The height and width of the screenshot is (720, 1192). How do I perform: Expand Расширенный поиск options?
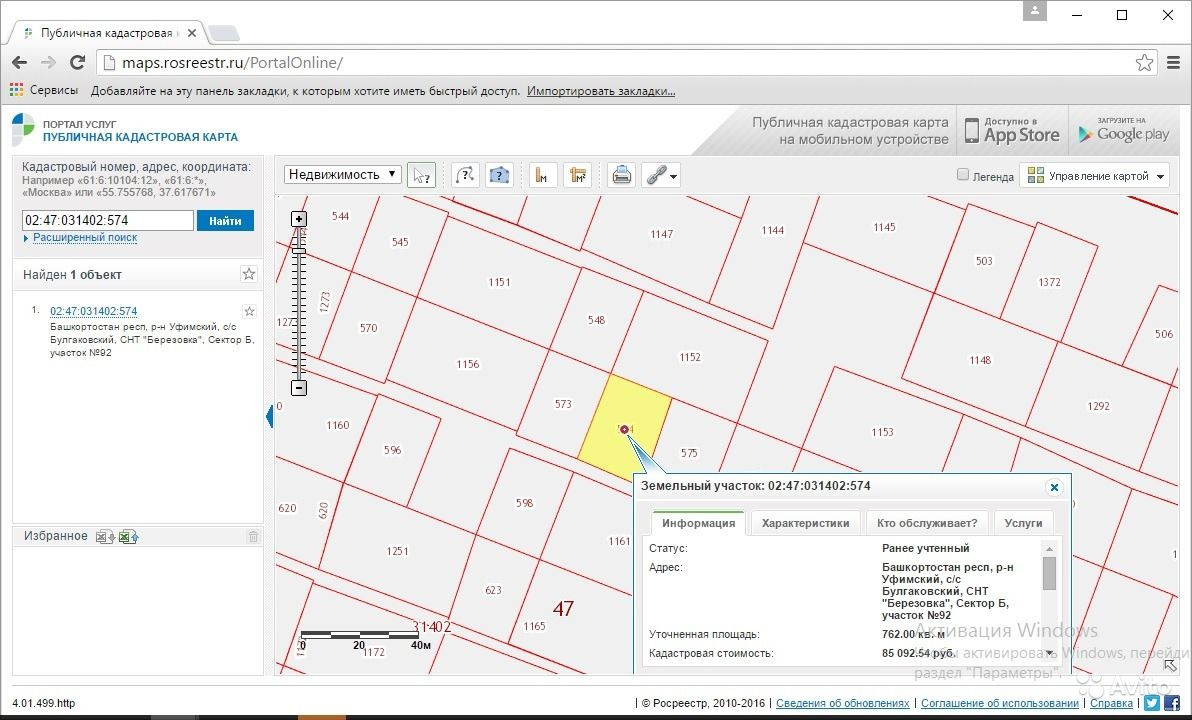click(84, 238)
